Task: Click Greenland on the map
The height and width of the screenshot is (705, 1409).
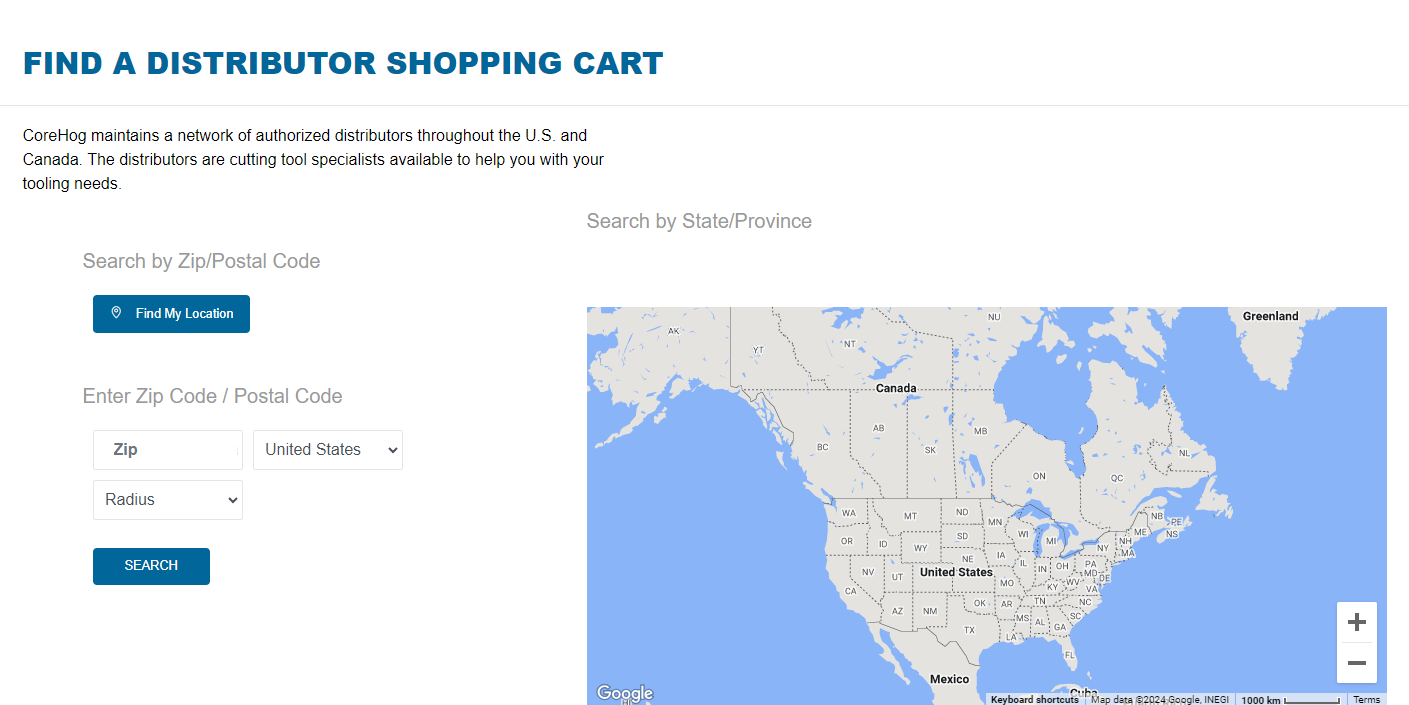Action: [x=1269, y=315]
